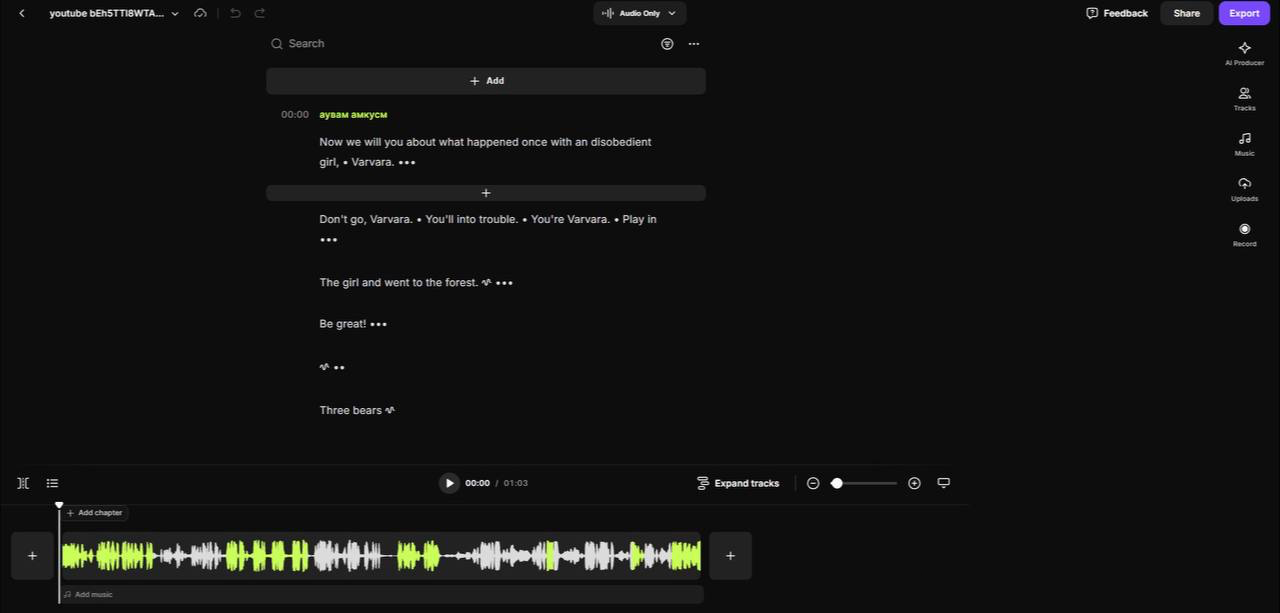Open the Feedback dialog
Image resolution: width=1280 pixels, height=613 pixels.
pos(1117,13)
